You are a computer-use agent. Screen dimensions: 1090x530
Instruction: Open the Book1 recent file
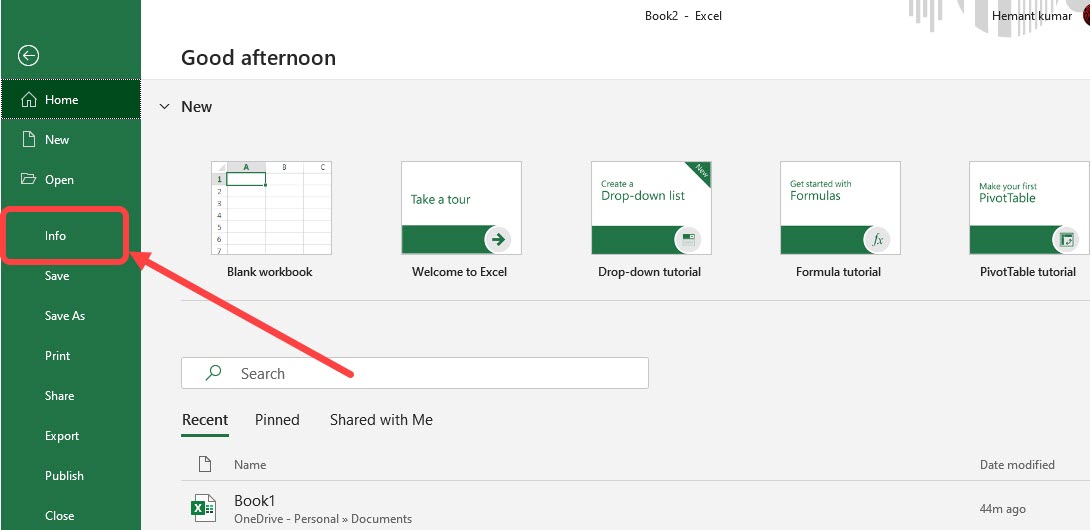click(x=635, y=508)
